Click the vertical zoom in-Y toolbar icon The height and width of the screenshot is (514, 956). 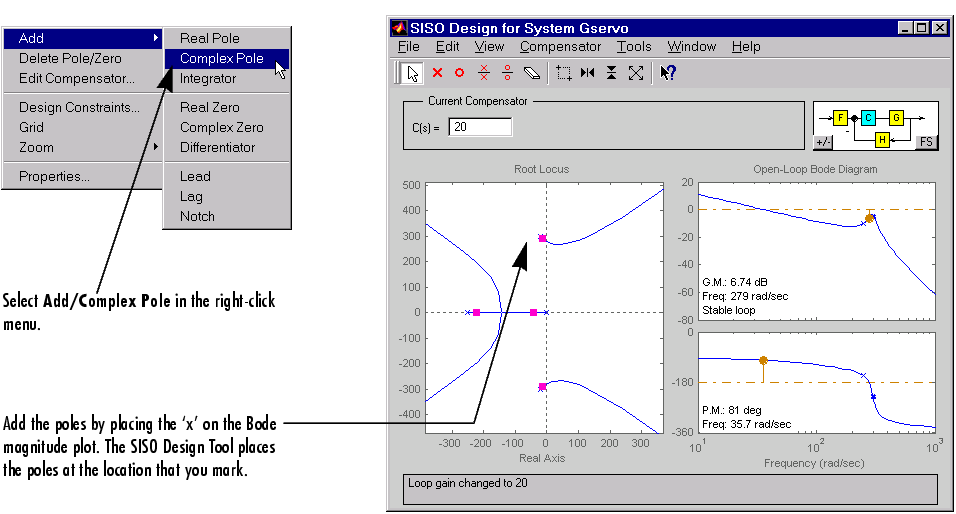[x=611, y=73]
